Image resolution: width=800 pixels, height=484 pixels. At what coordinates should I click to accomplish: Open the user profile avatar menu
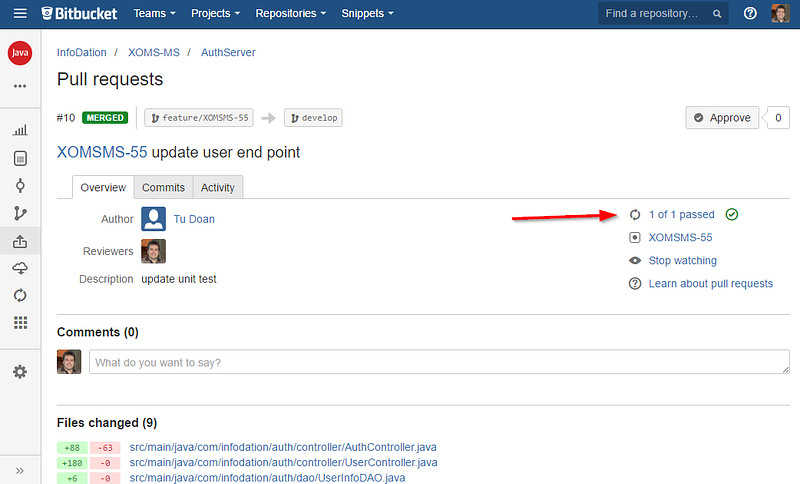click(780, 13)
